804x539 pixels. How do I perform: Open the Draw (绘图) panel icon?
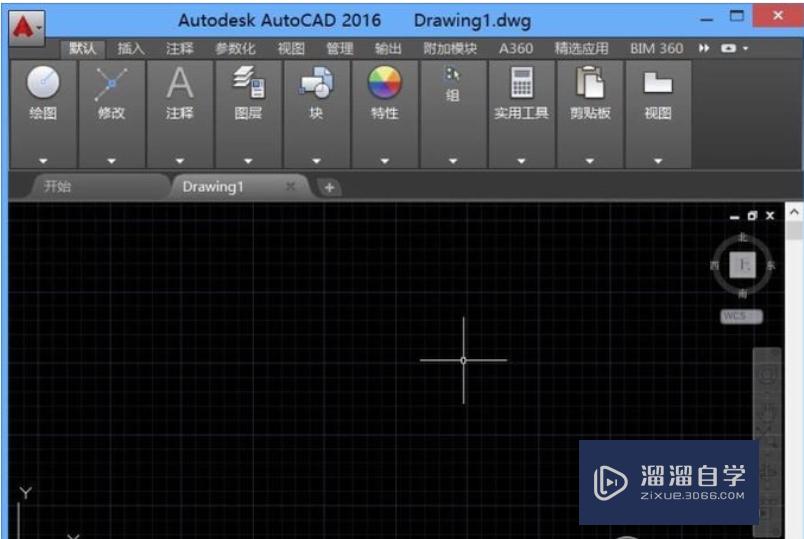[43, 82]
